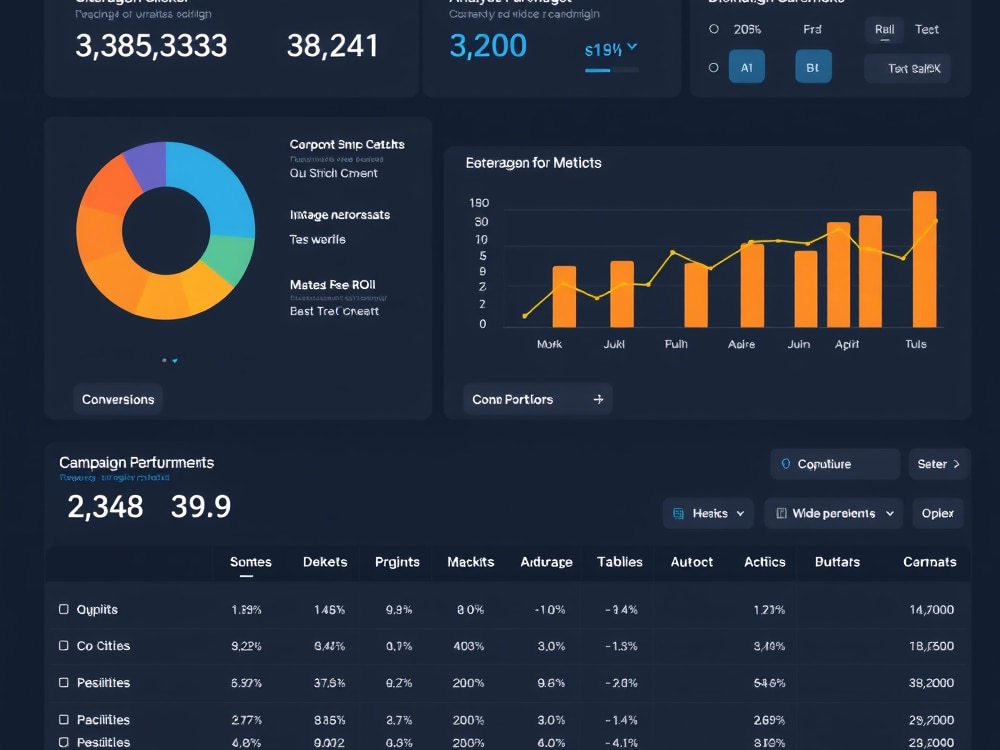This screenshot has width=1000, height=750.
Task: Click the 38,241 metric value
Action: click(x=332, y=45)
